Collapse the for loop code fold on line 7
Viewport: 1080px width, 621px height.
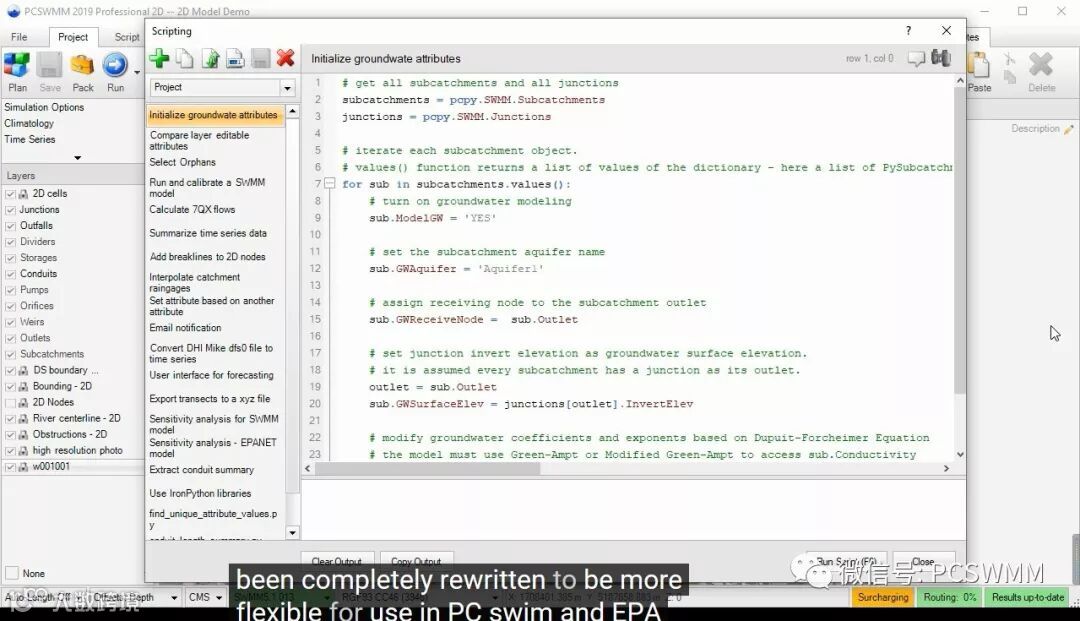point(329,184)
